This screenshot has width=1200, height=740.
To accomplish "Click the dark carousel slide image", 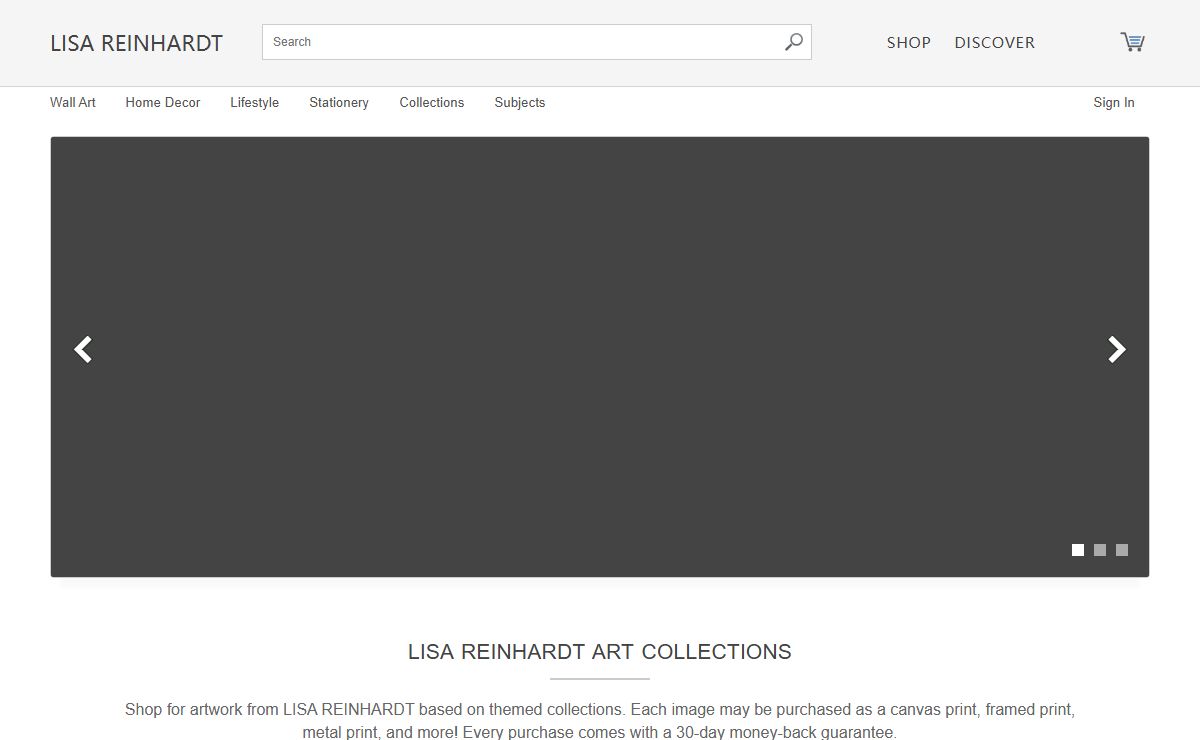I will (600, 357).
